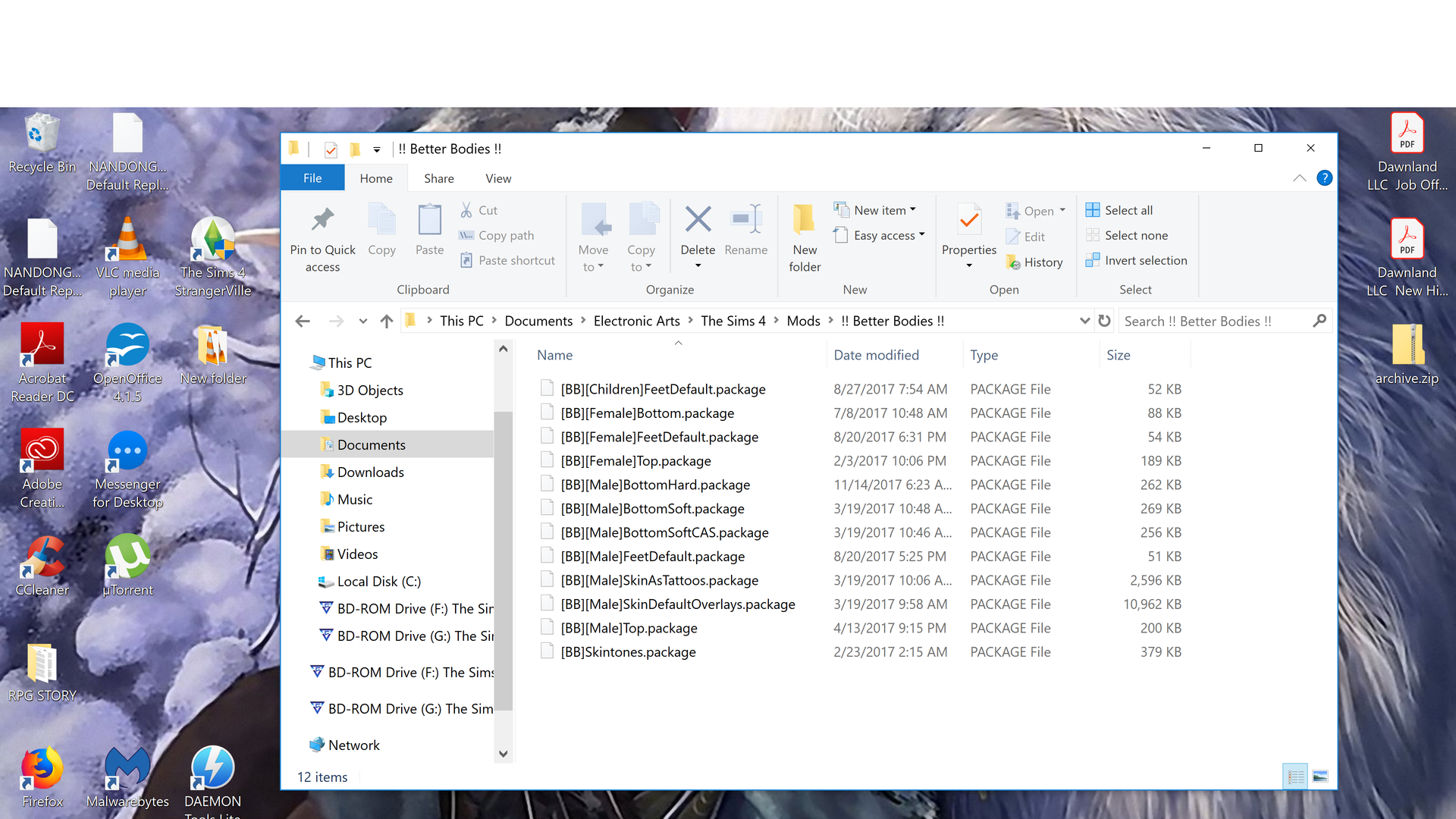Click The Sims 4 breadcrumb segment
Viewport: 1456px width, 819px height.
[x=733, y=321]
